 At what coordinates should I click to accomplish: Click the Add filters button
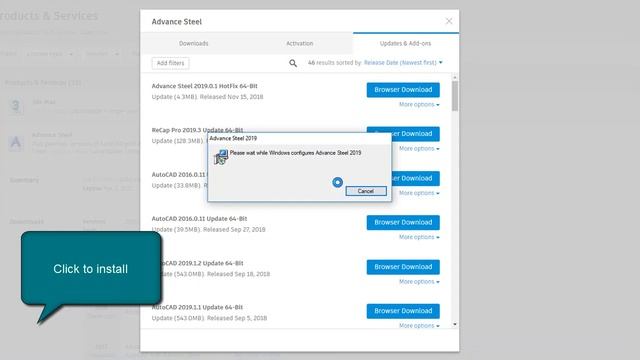click(x=171, y=63)
